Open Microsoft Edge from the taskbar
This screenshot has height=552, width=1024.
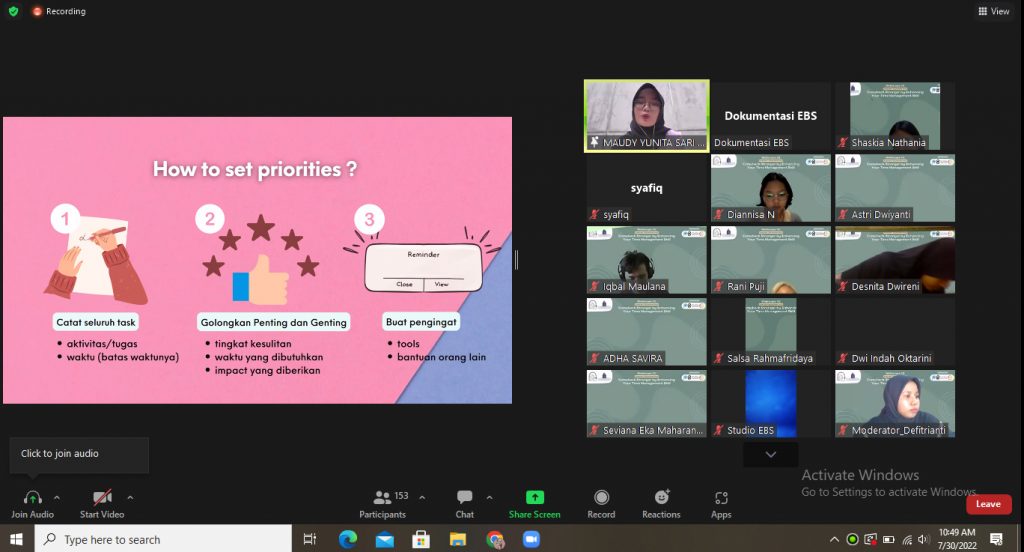pos(347,539)
